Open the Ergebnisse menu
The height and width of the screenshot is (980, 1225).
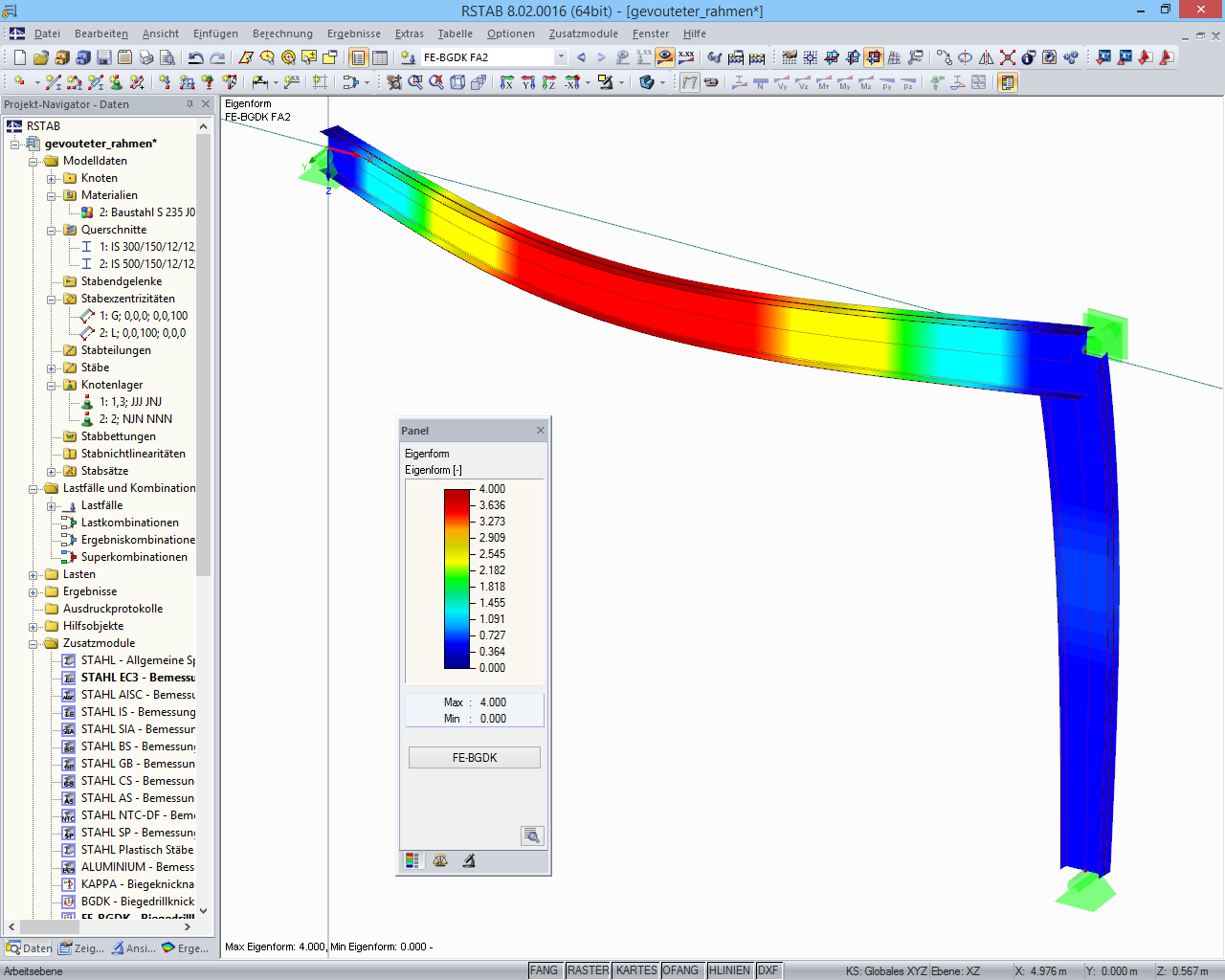click(354, 33)
